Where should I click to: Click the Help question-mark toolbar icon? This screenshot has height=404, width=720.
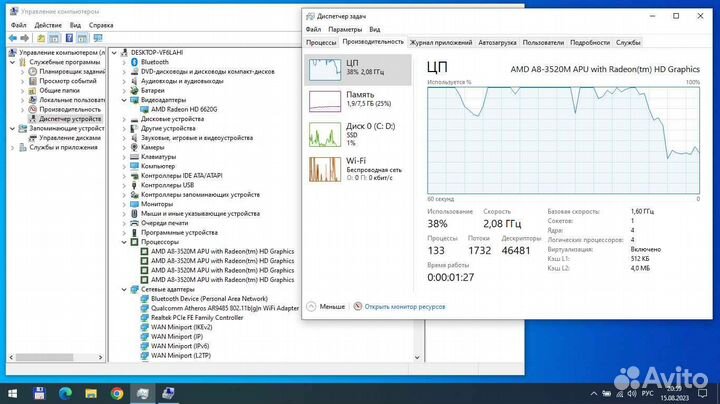pos(69,38)
